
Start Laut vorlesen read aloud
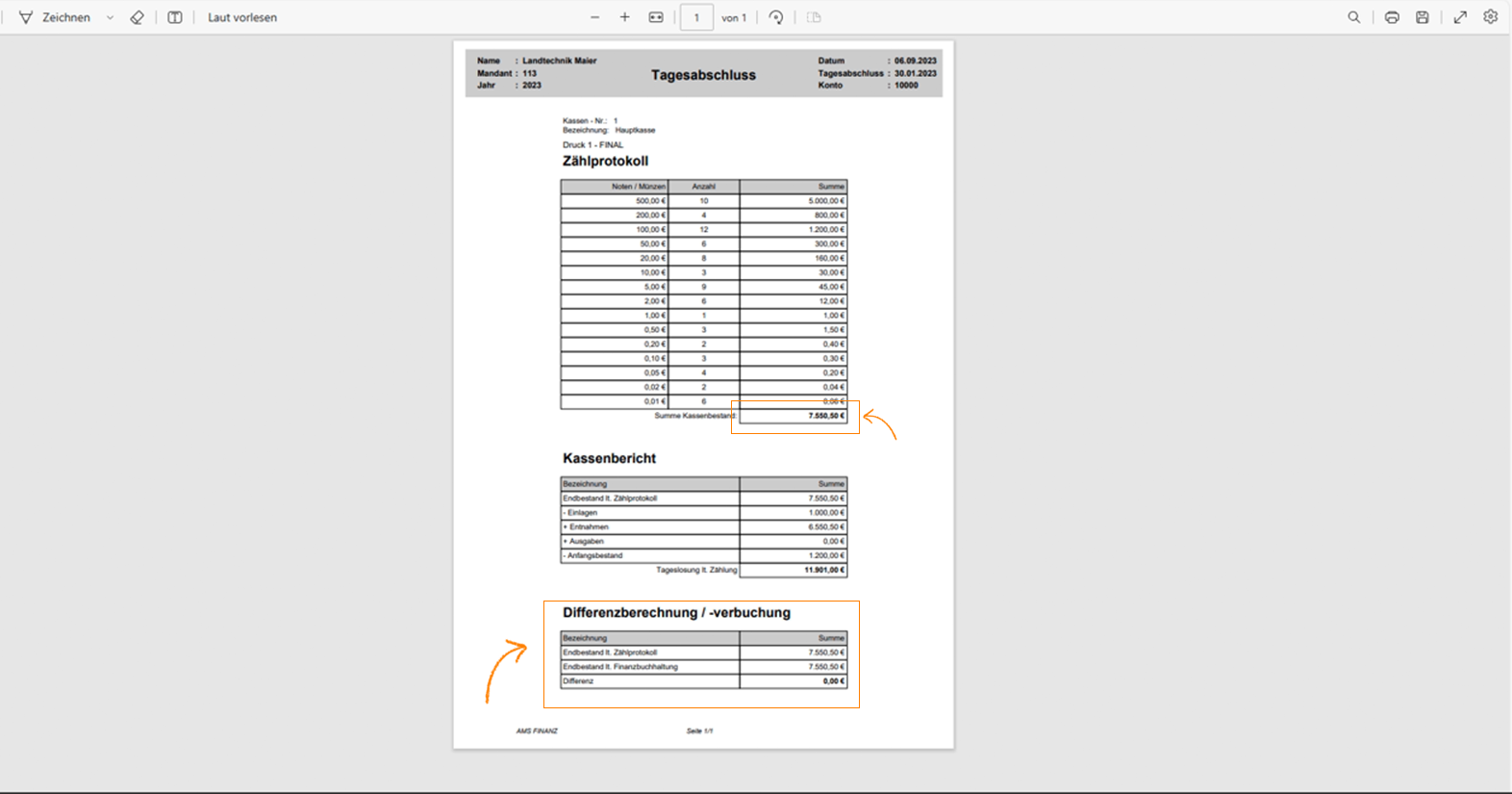click(241, 17)
